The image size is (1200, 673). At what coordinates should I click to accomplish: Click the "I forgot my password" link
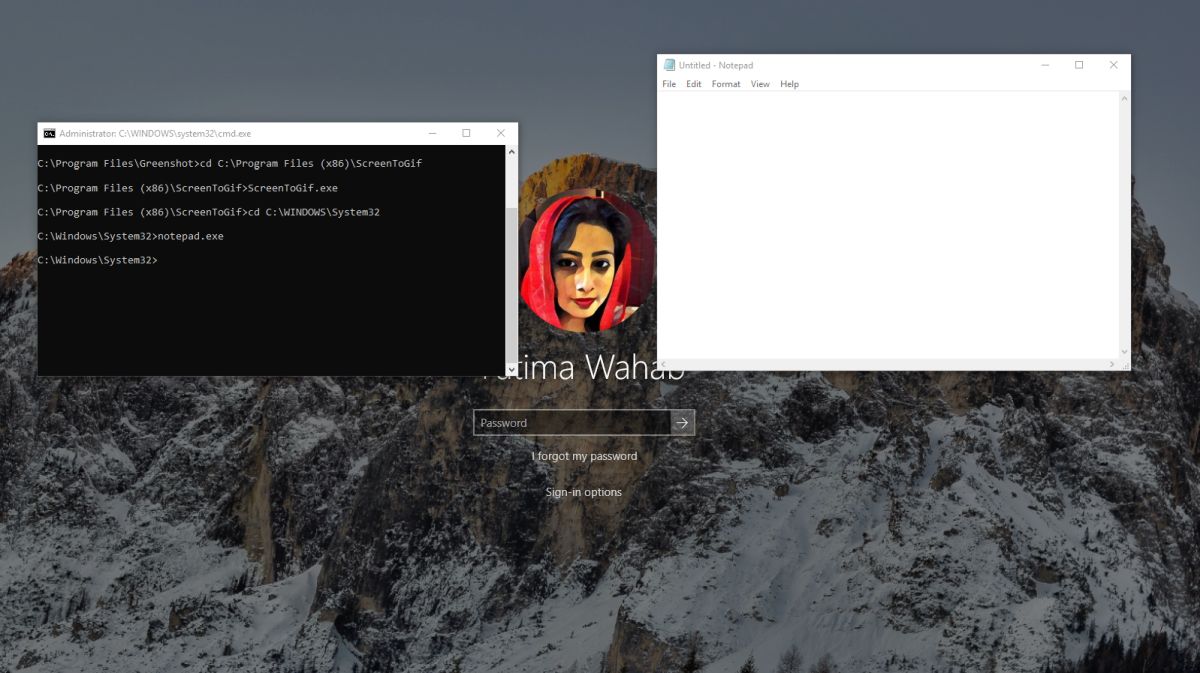(583, 455)
